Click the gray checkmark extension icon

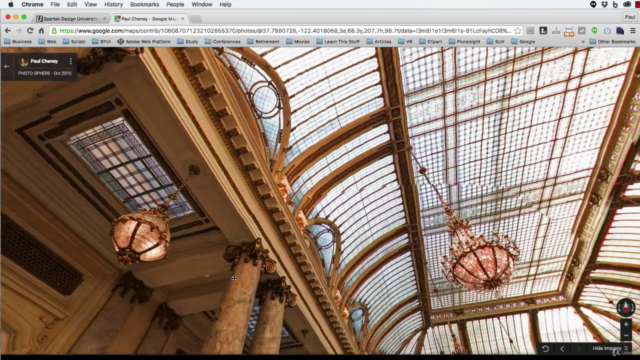[x=582, y=31]
